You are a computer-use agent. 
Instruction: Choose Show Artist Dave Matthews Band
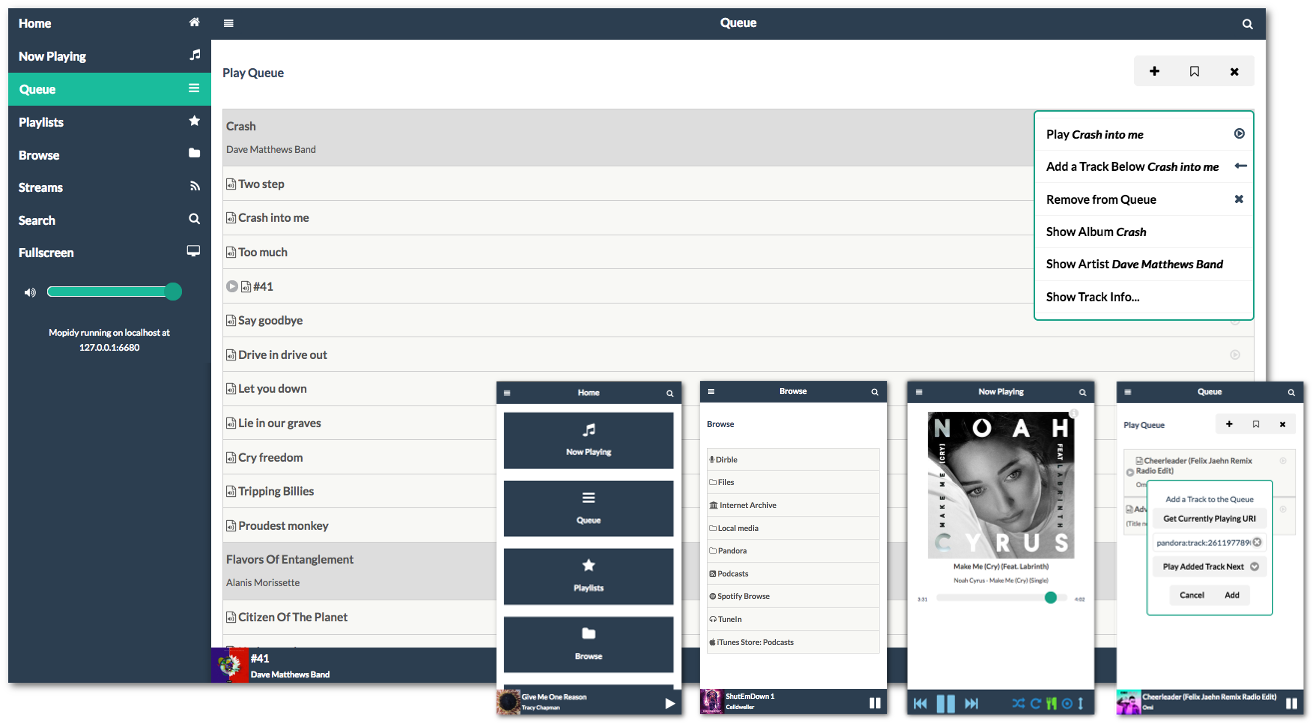click(x=1134, y=264)
